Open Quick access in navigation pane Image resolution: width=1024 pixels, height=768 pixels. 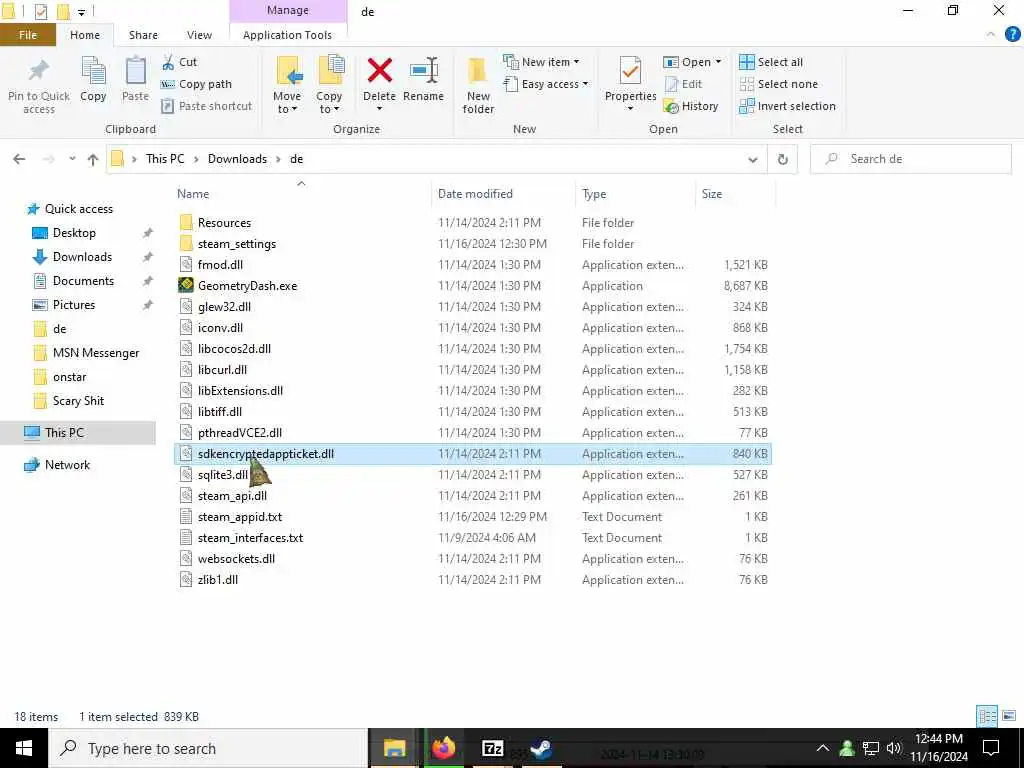point(78,209)
